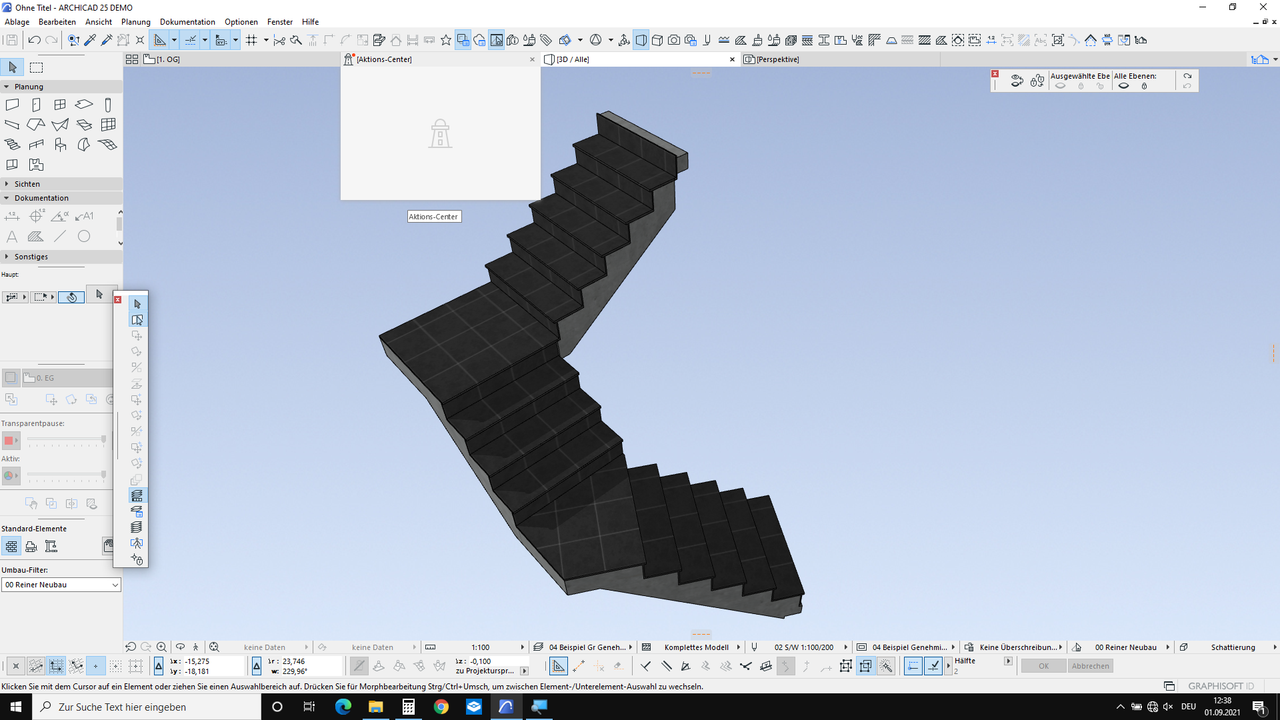Click the Undo icon in the toolbar
The width and height of the screenshot is (1280, 720).
coord(33,40)
